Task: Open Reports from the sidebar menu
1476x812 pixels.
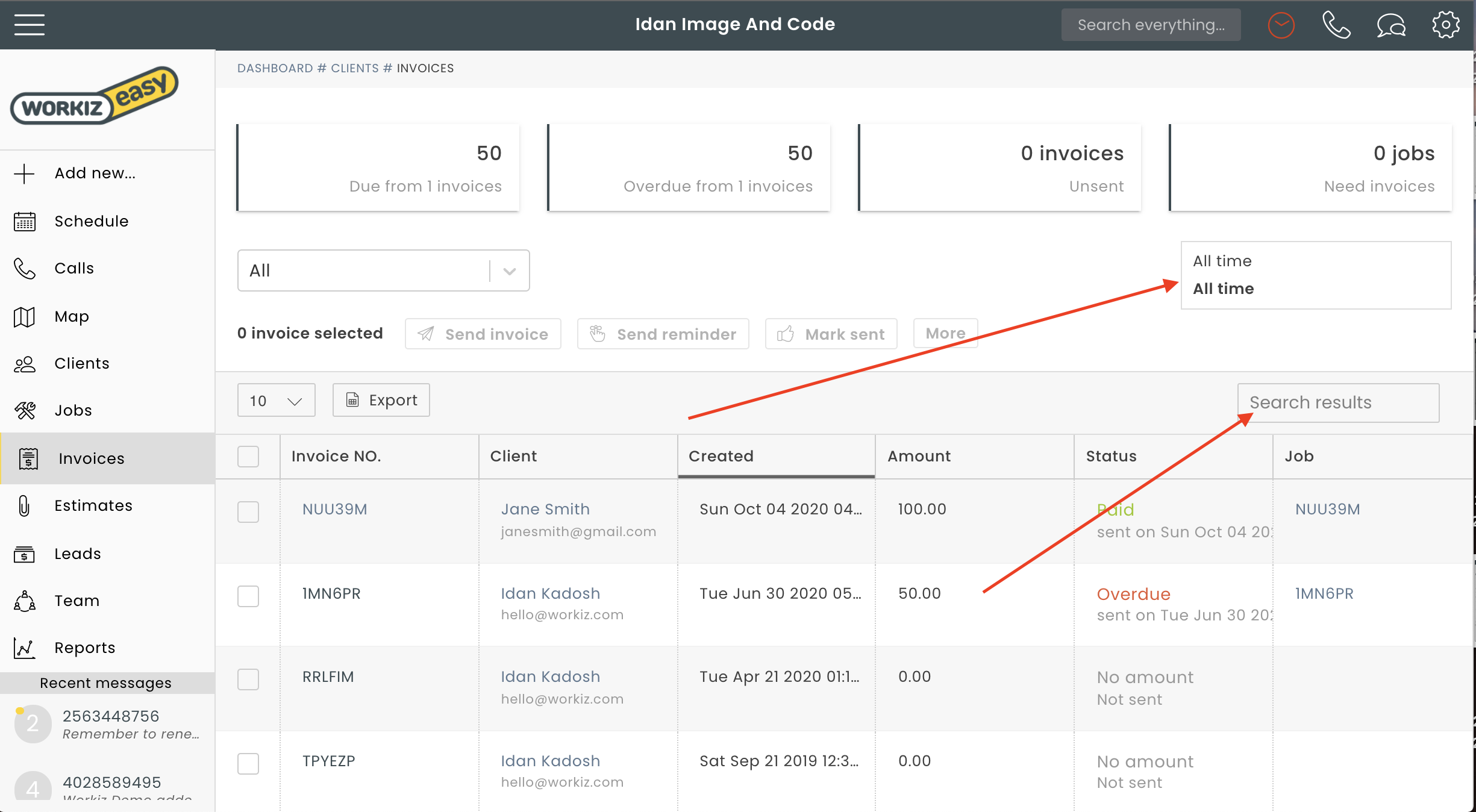Action: coord(84,648)
